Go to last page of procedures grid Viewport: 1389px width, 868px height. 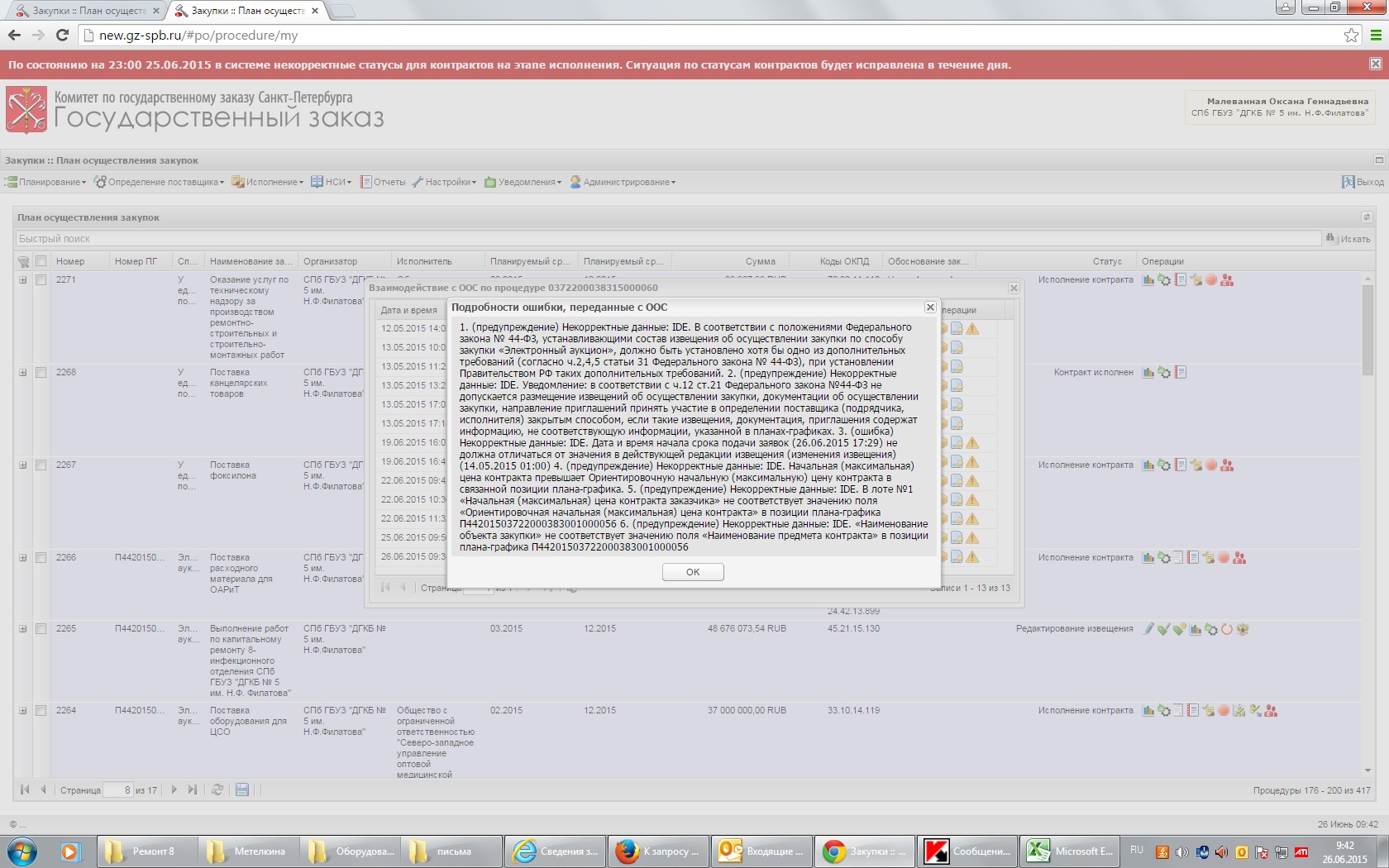point(192,790)
